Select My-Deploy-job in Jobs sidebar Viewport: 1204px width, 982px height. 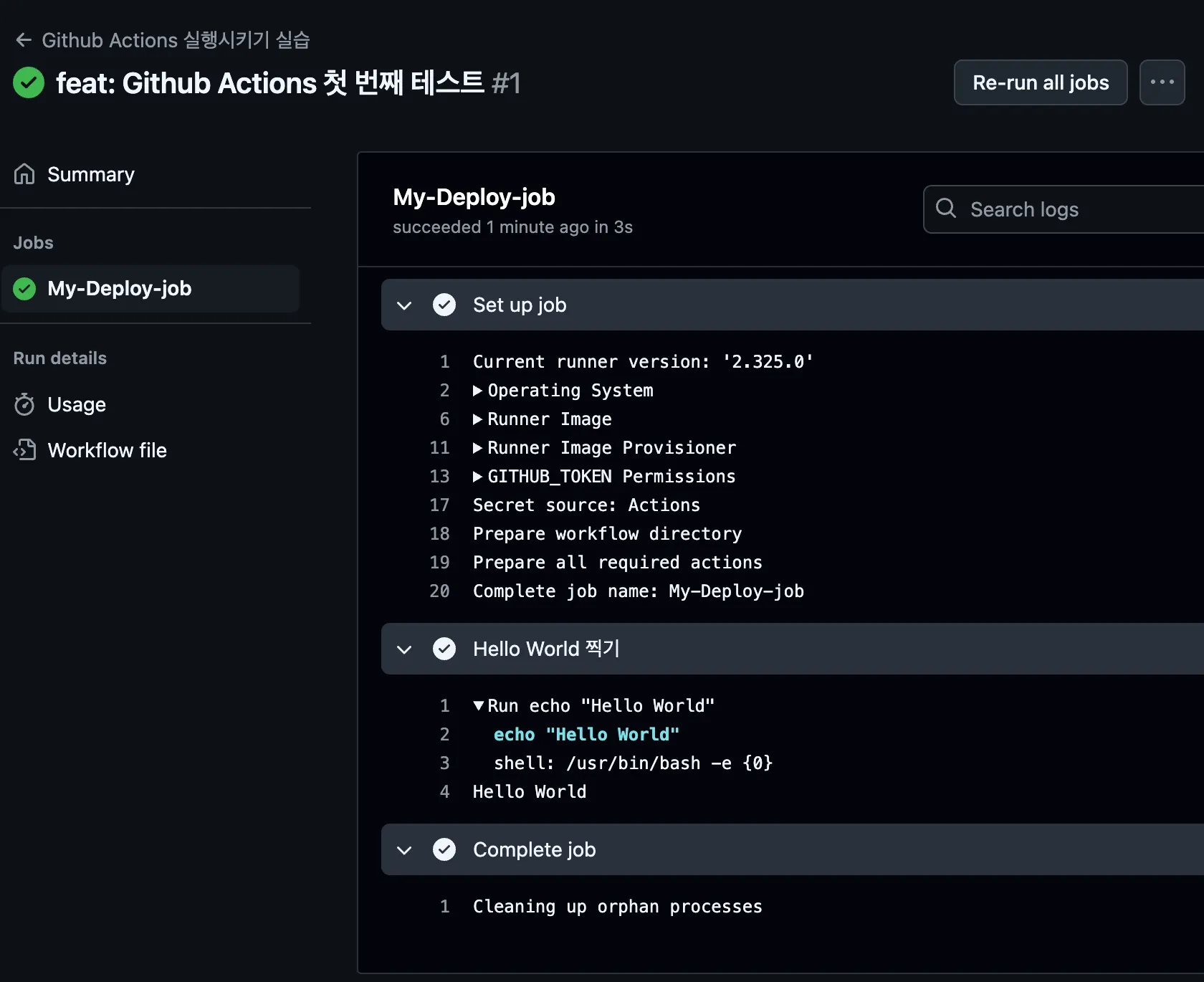tap(150, 288)
